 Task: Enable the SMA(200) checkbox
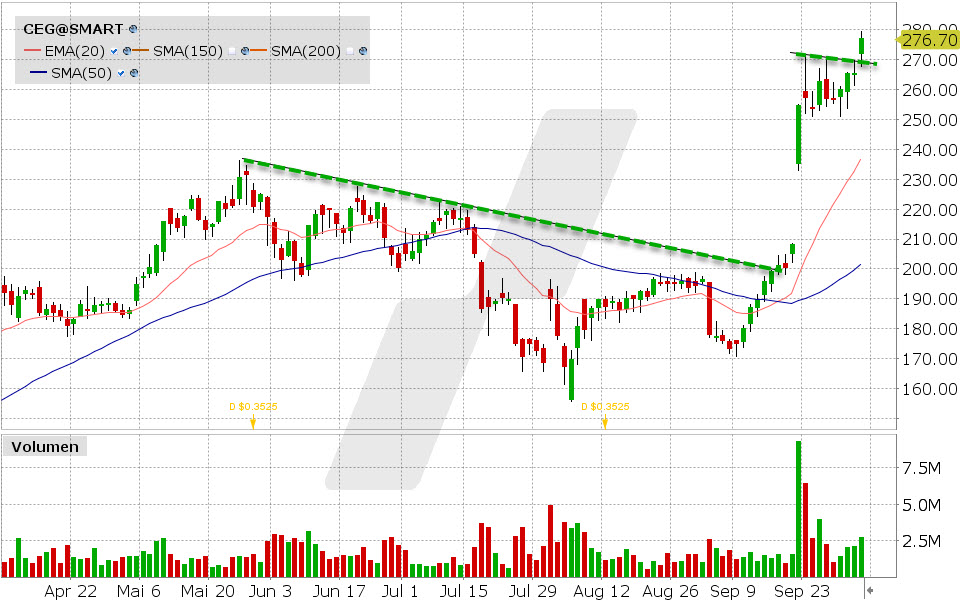pyautogui.click(x=350, y=51)
